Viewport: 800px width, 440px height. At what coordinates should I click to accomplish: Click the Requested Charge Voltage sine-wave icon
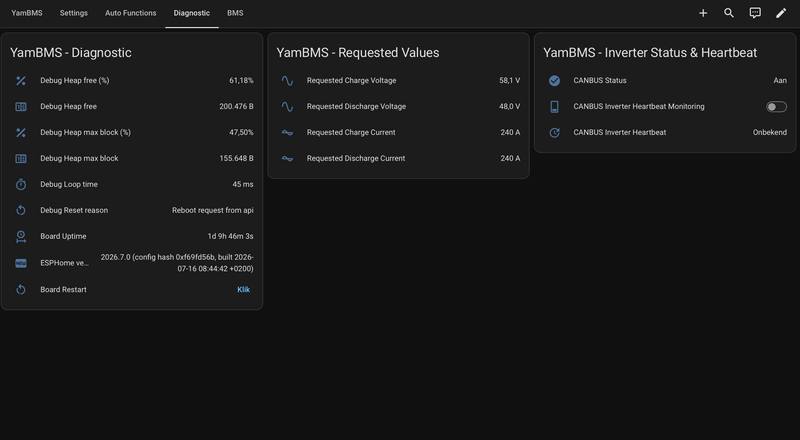pos(287,81)
